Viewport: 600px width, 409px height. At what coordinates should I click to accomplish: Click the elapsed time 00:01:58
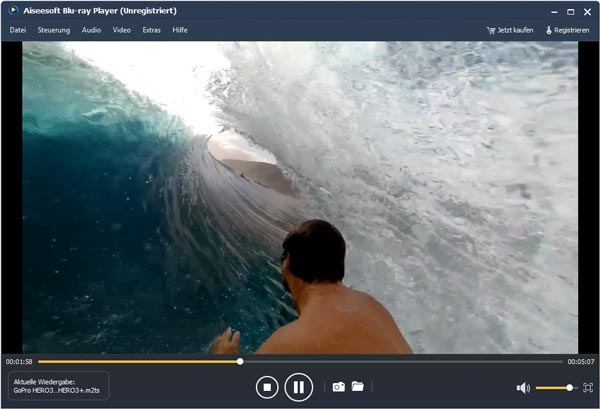(x=19, y=362)
